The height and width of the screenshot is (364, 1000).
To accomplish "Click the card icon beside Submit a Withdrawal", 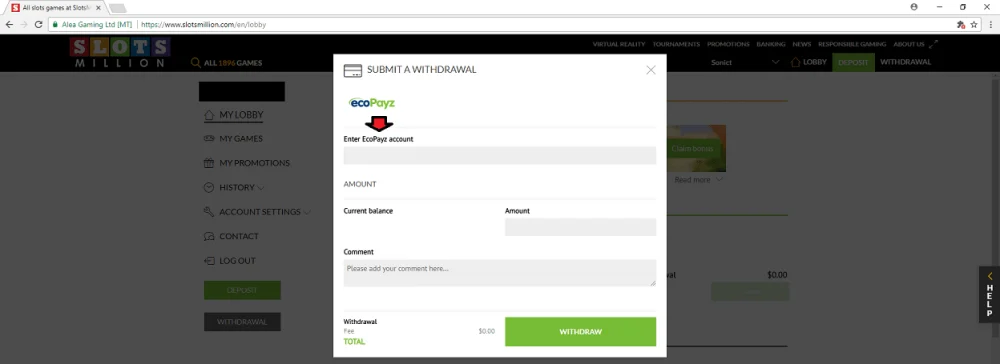I will point(353,71).
